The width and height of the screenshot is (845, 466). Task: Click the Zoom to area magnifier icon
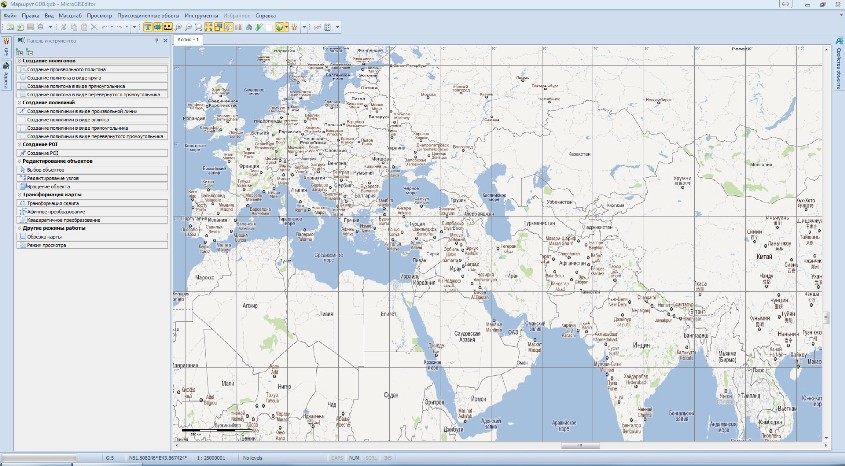[198, 27]
